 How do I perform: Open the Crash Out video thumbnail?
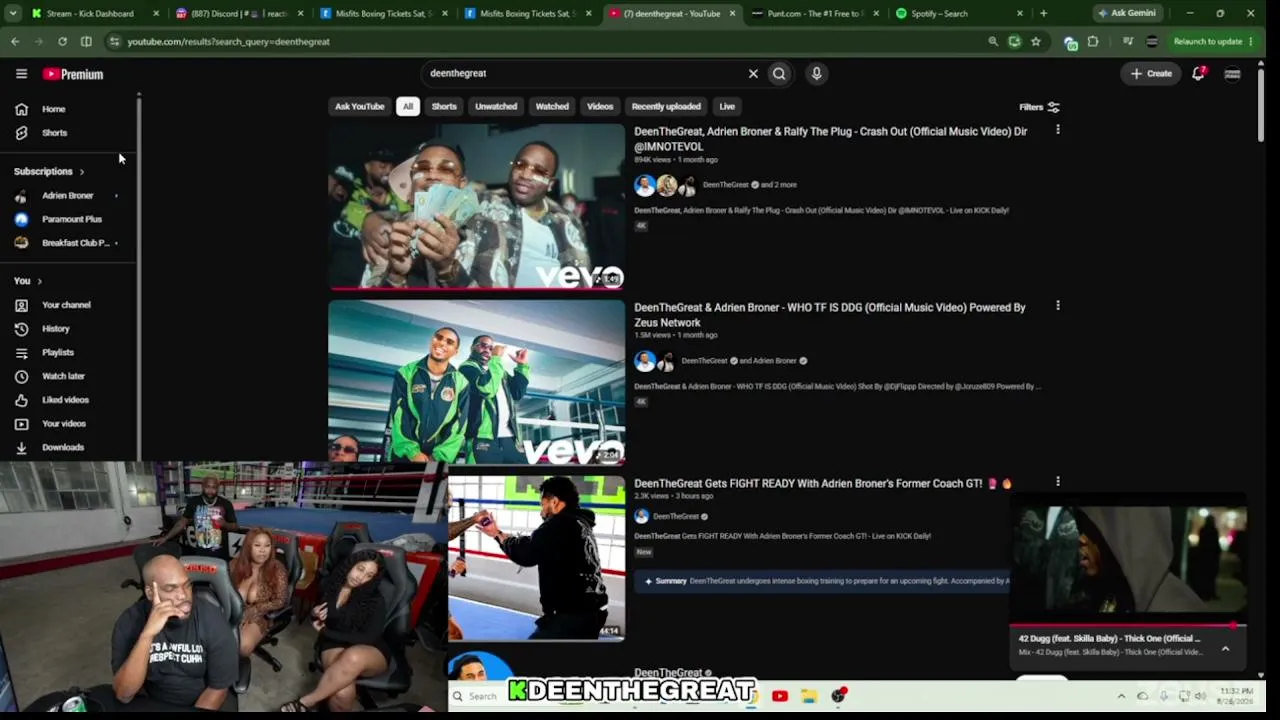[476, 207]
